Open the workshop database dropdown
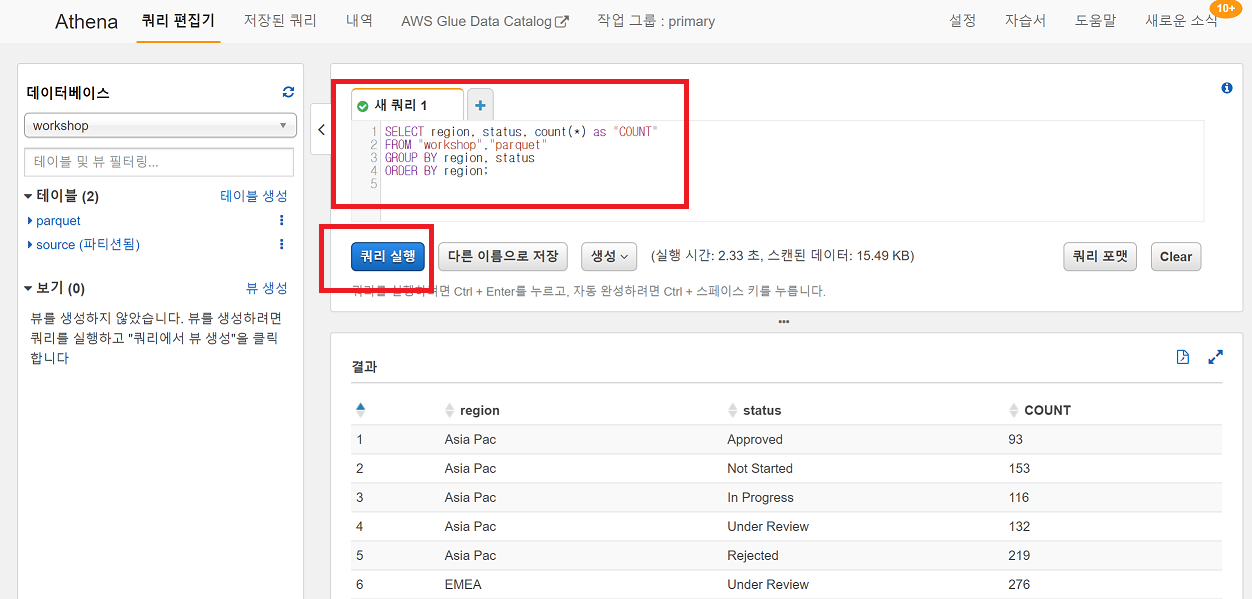Image resolution: width=1252 pixels, height=599 pixels. pyautogui.click(x=160, y=126)
